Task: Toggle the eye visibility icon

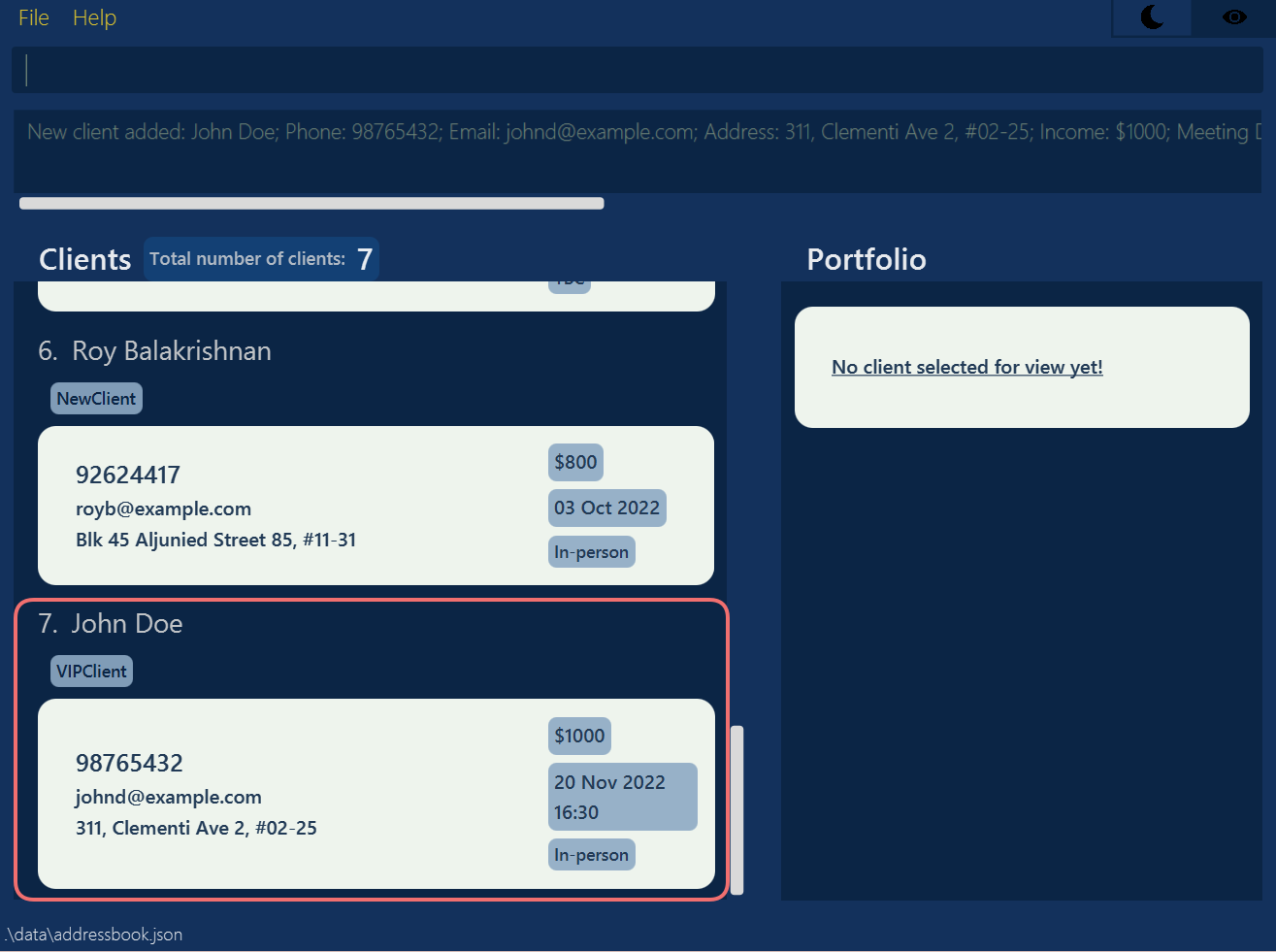Action: click(1234, 17)
